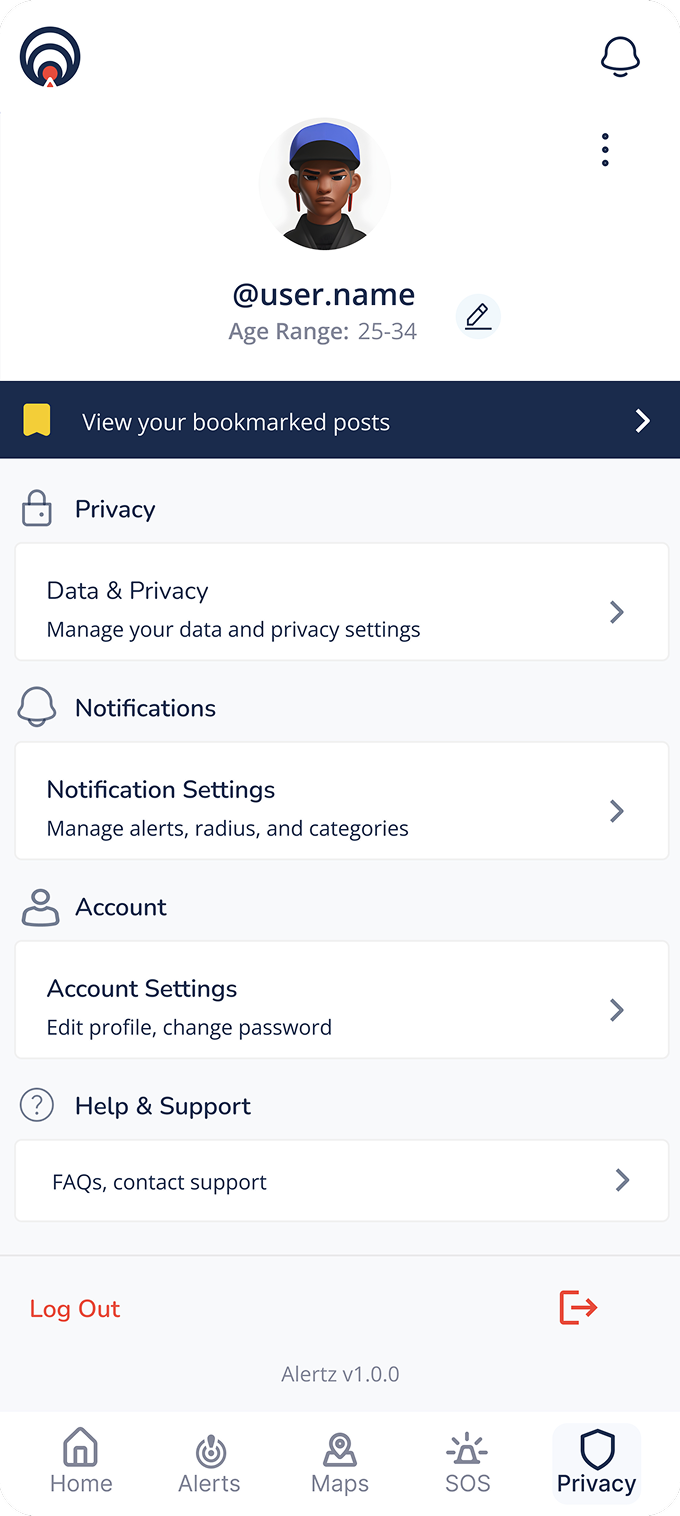680x1516 pixels.
Task: Tap the yellow bookmark icon
Action: click(x=37, y=421)
